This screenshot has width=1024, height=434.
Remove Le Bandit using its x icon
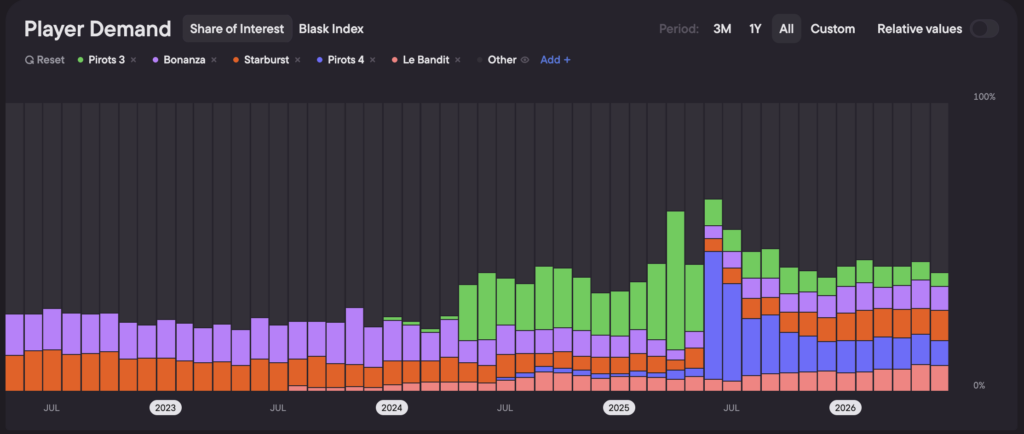(458, 60)
